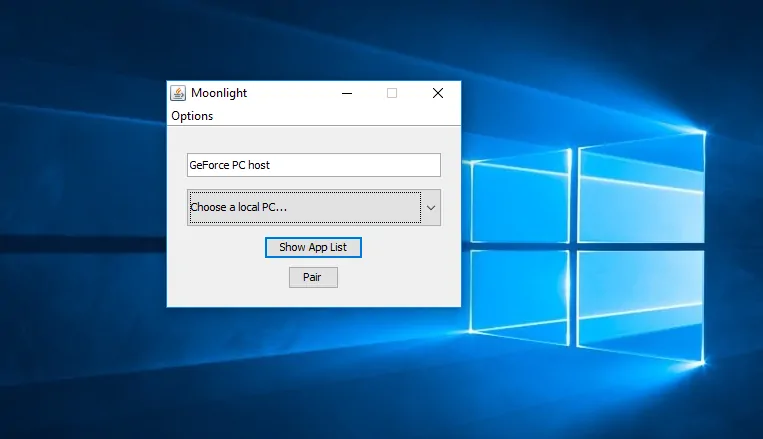
Task: Click the GeForce PC host text field
Action: click(314, 165)
